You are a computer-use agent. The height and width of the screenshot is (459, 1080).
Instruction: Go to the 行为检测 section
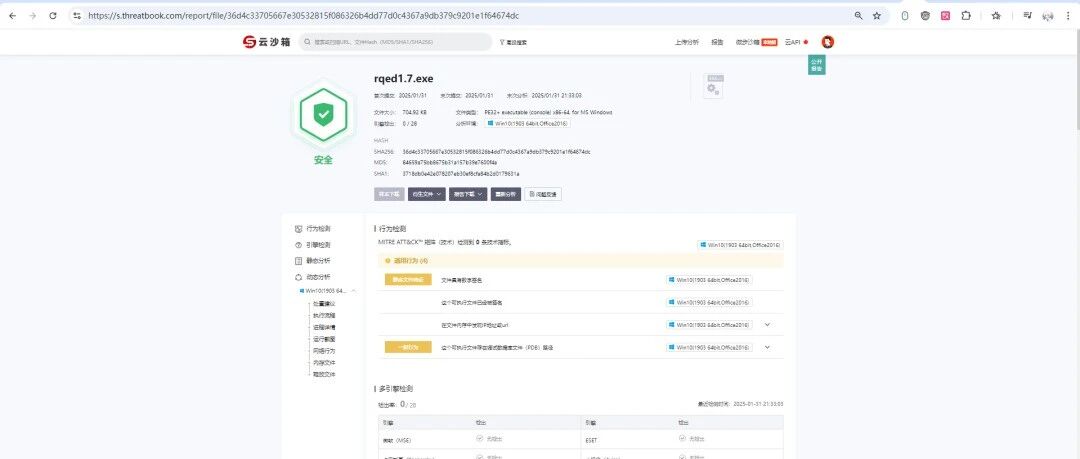318,228
